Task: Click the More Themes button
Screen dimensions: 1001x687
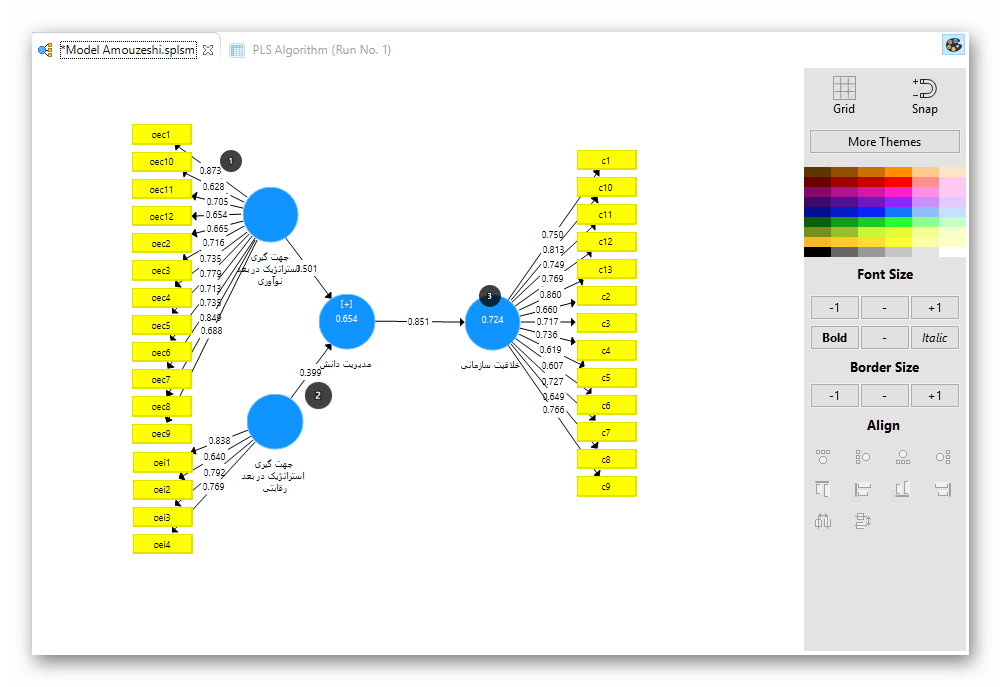Action: (x=885, y=142)
